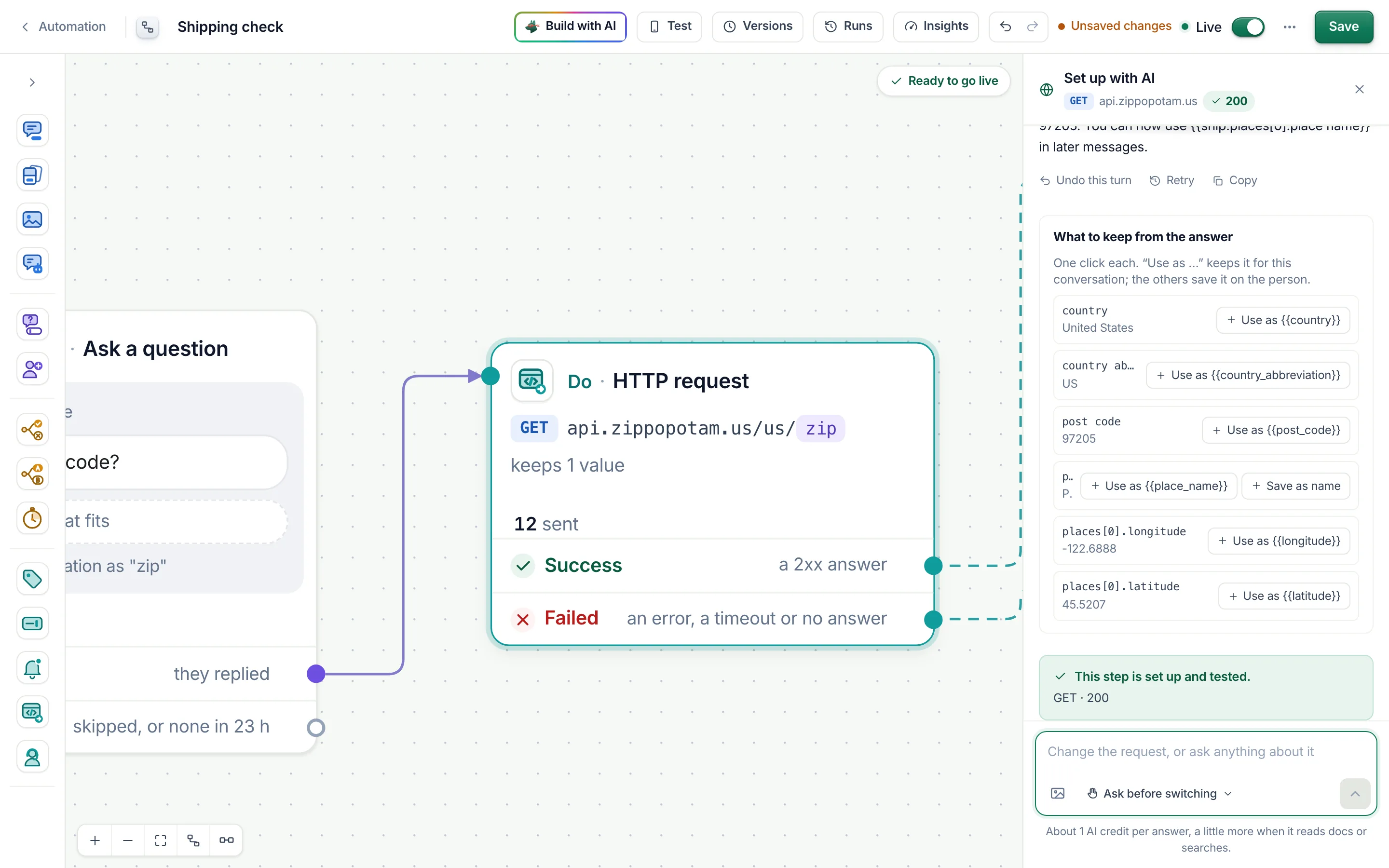Retry the AI answer

click(x=1171, y=180)
